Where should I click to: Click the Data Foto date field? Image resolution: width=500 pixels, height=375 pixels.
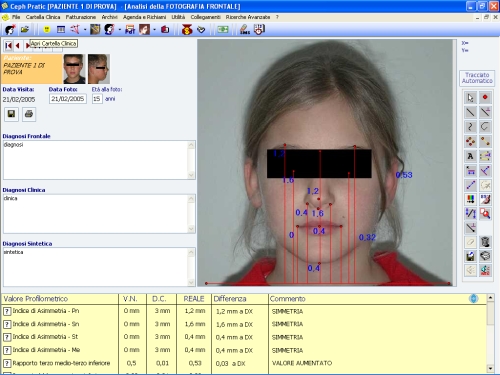click(x=68, y=99)
